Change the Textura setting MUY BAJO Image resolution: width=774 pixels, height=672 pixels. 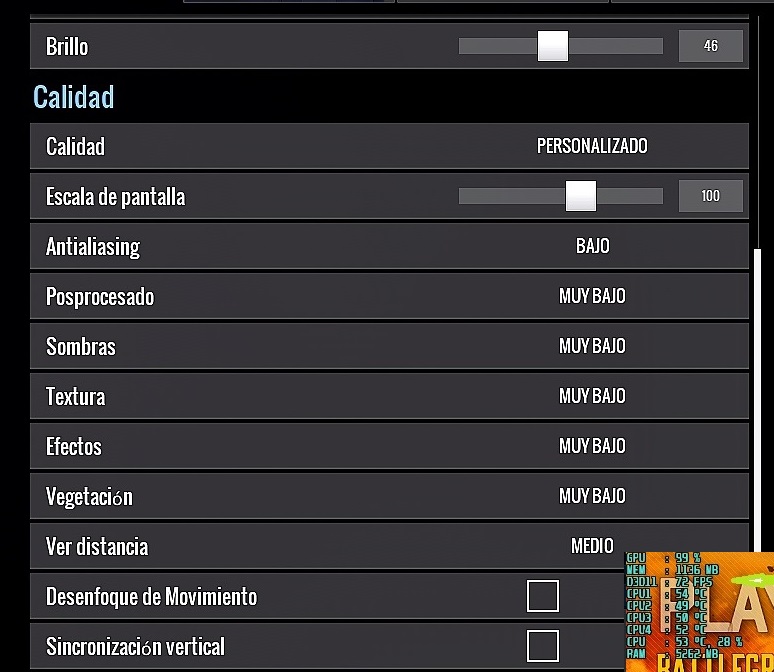coord(592,395)
